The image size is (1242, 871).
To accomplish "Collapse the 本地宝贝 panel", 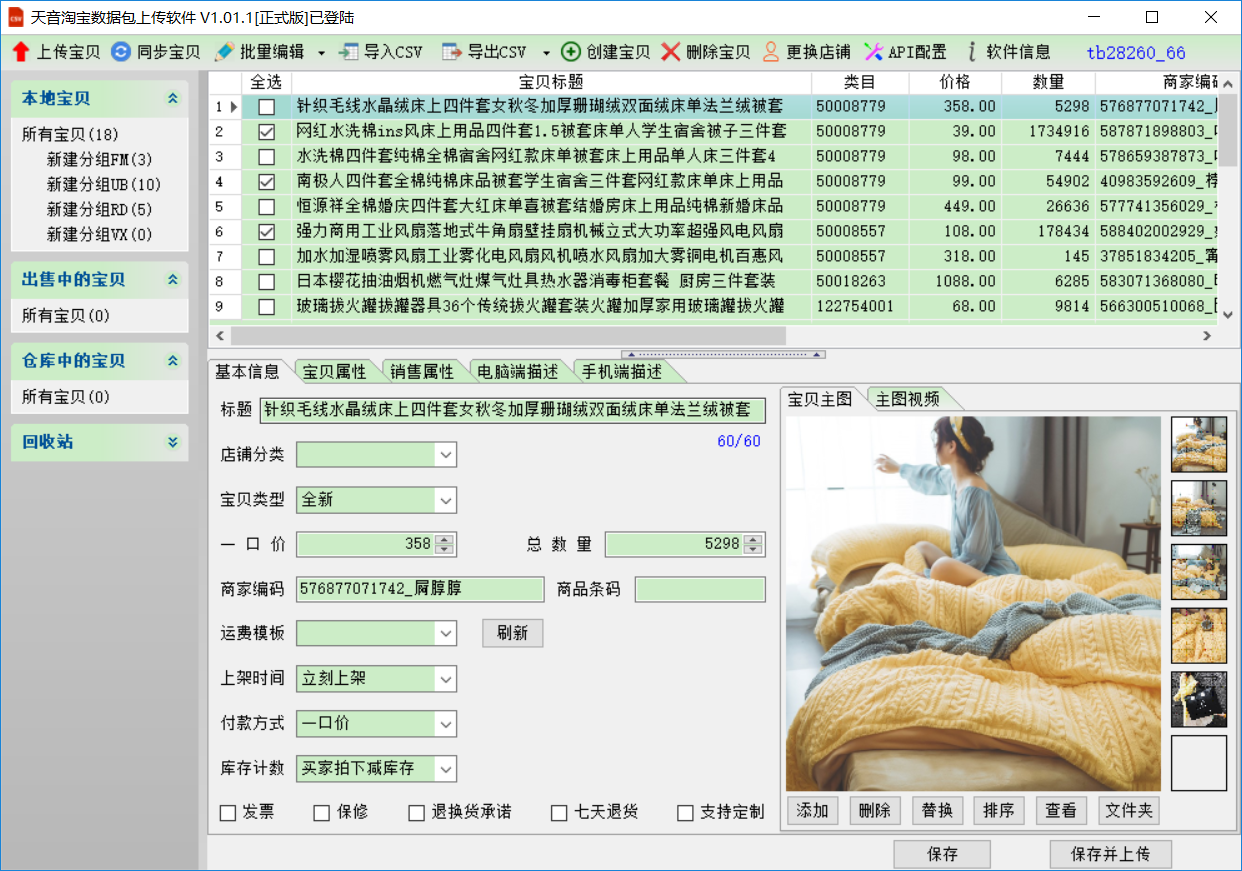I will click(173, 99).
